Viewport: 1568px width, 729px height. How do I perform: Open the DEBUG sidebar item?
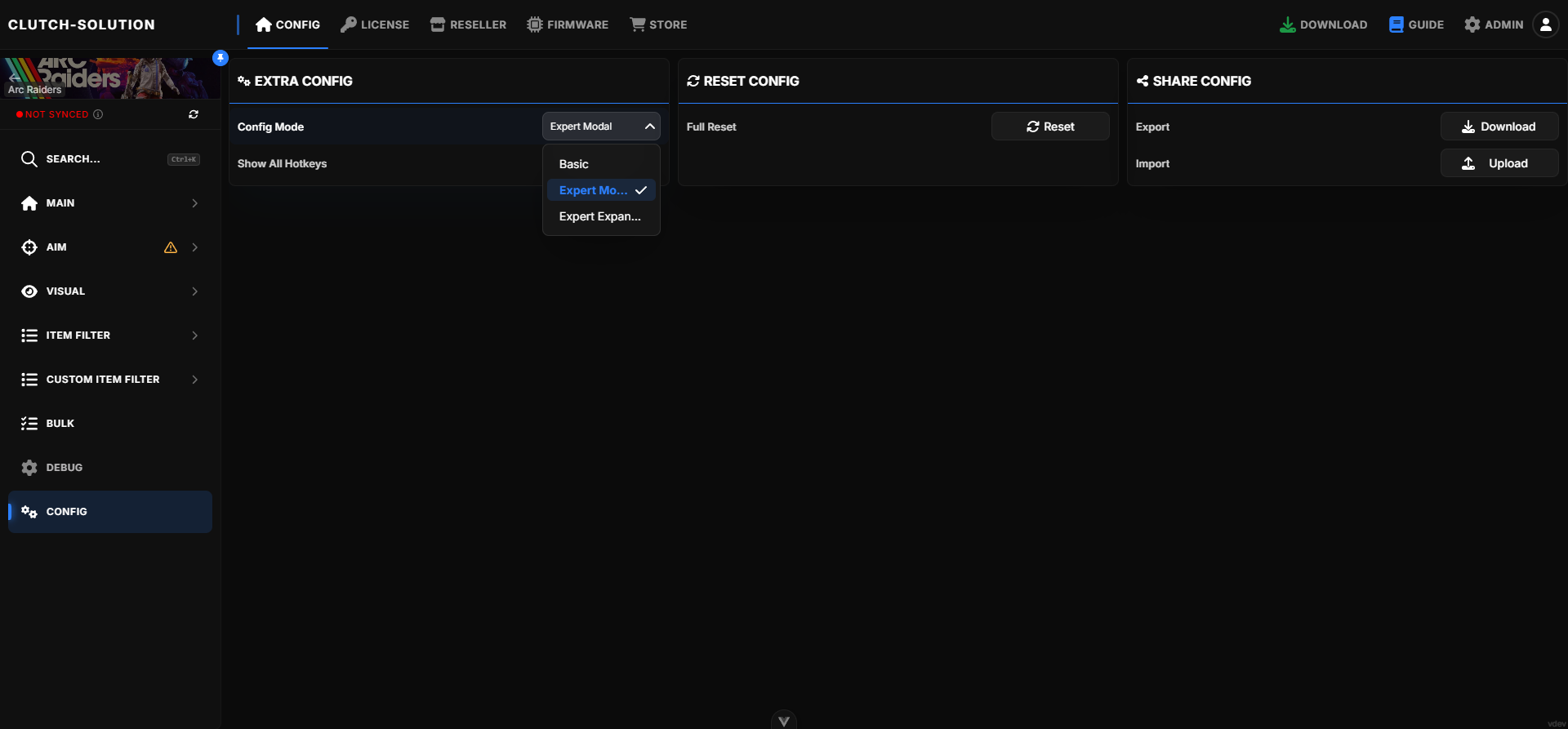[110, 468]
